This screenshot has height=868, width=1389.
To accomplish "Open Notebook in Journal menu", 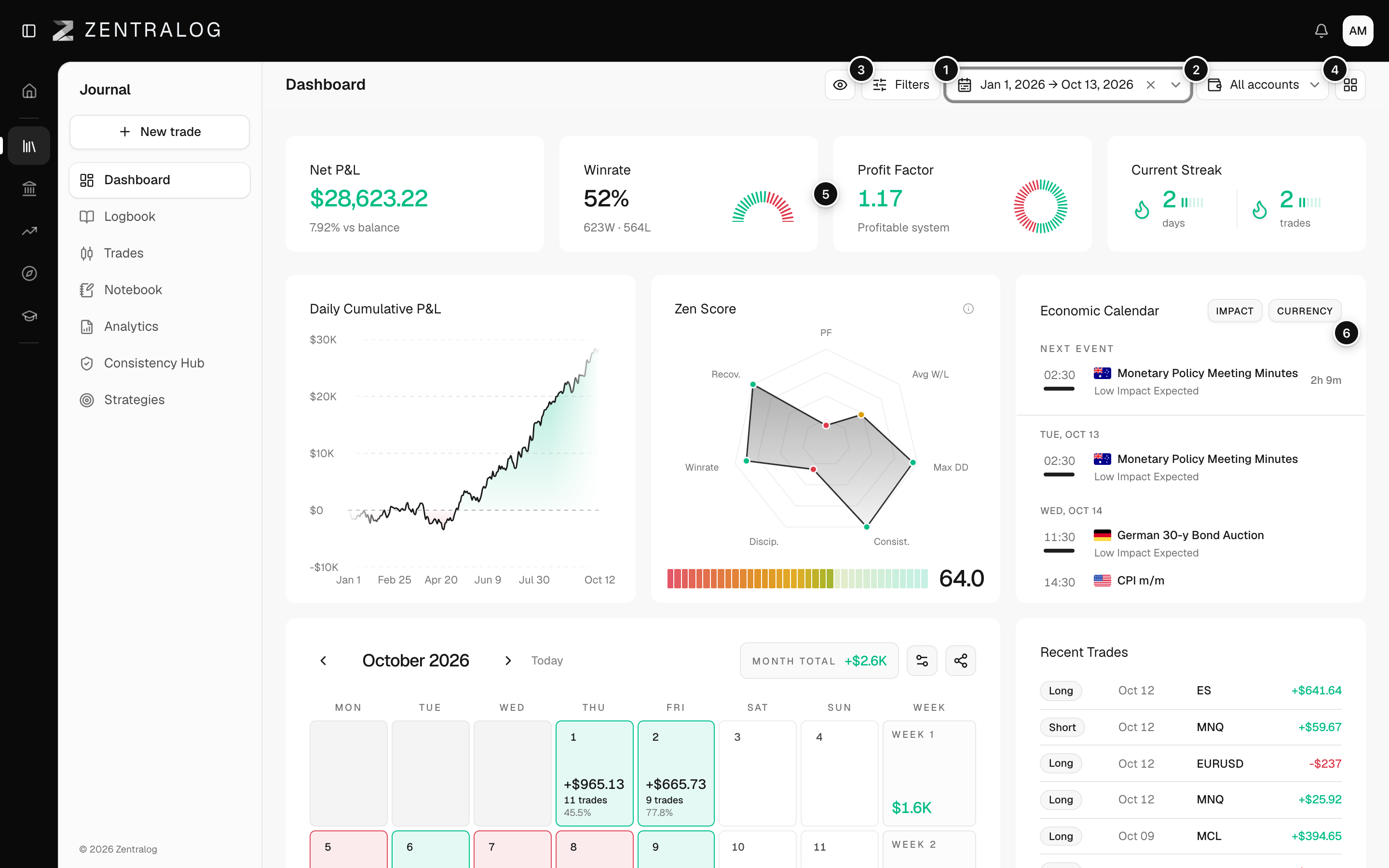I will click(160, 290).
